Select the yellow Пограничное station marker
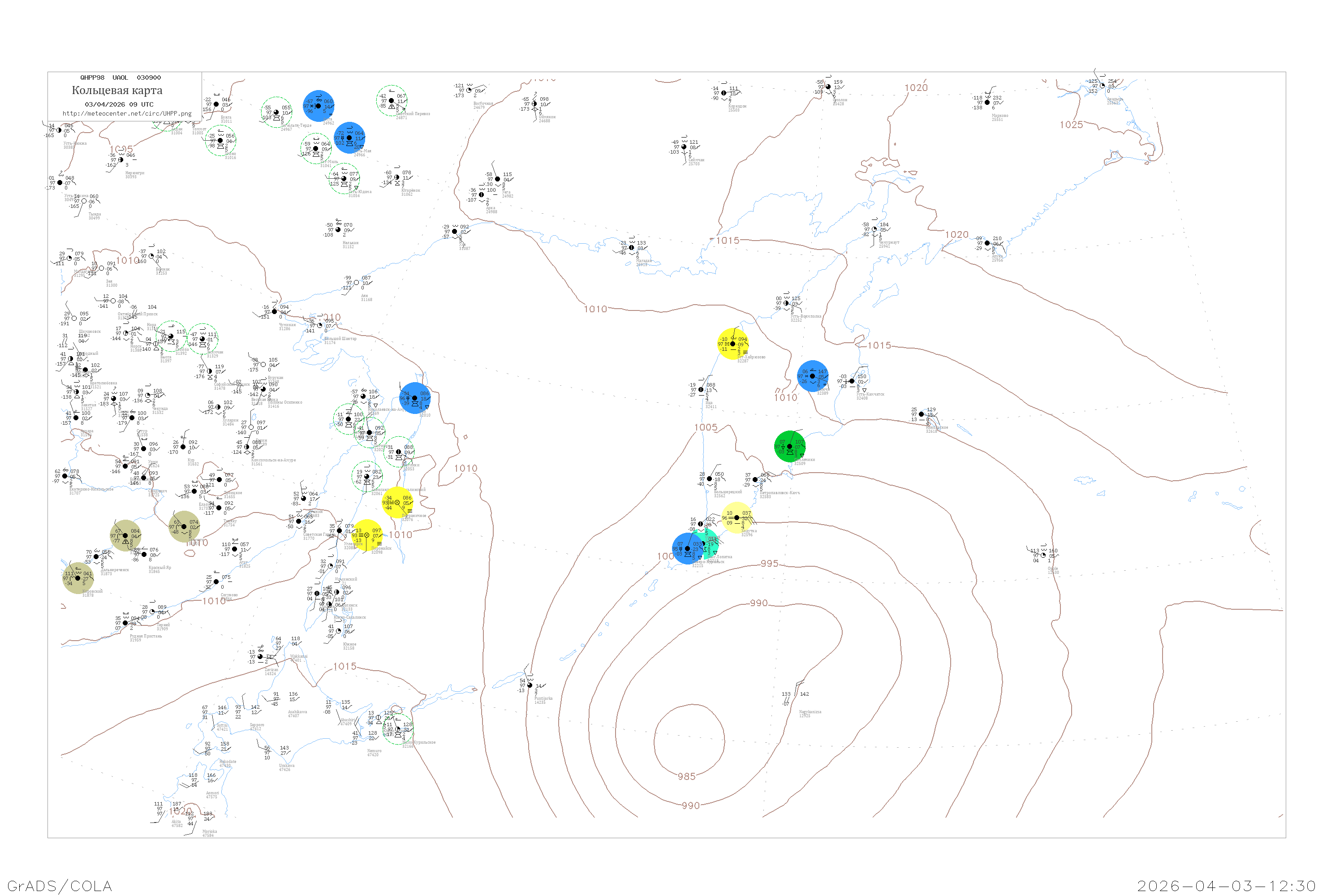 [397, 502]
